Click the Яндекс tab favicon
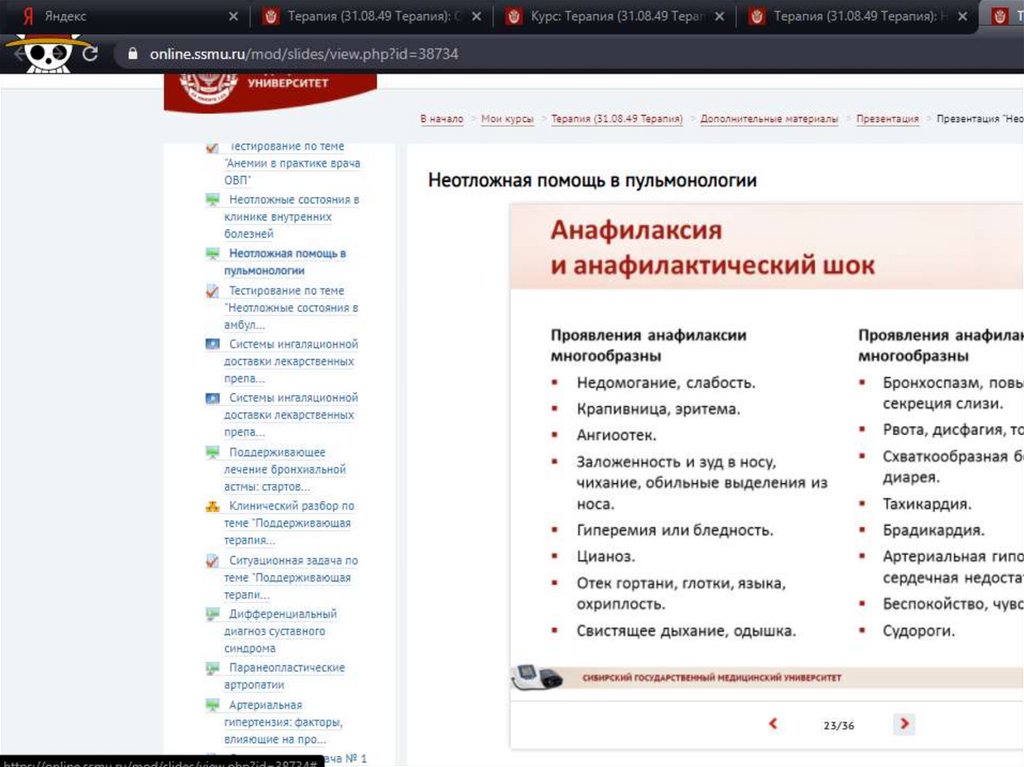Image resolution: width=1024 pixels, height=767 pixels. 27,16
